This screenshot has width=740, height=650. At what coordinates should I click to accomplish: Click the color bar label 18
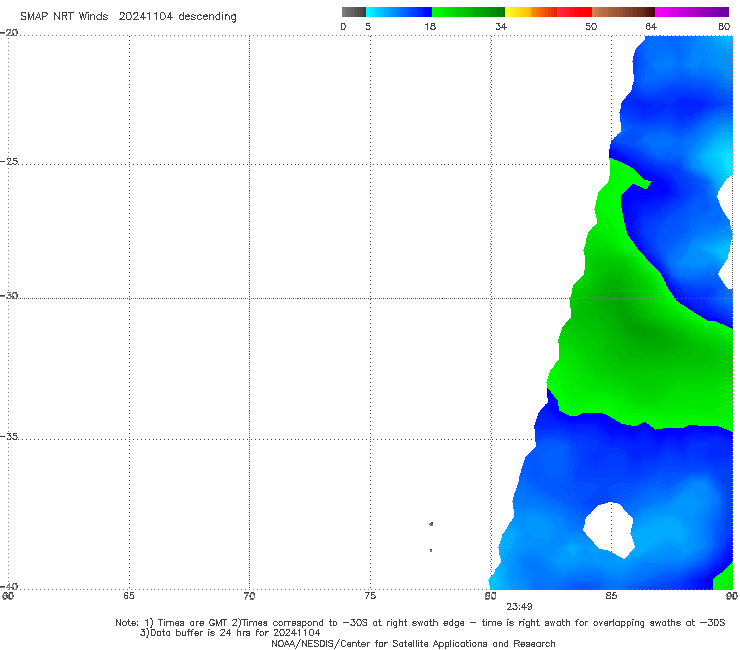tap(430, 26)
